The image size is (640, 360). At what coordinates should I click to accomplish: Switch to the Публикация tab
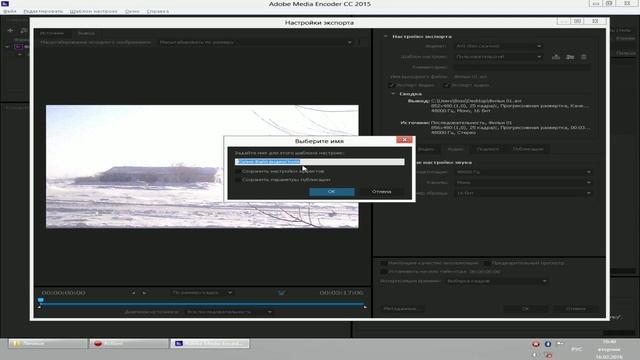528,149
